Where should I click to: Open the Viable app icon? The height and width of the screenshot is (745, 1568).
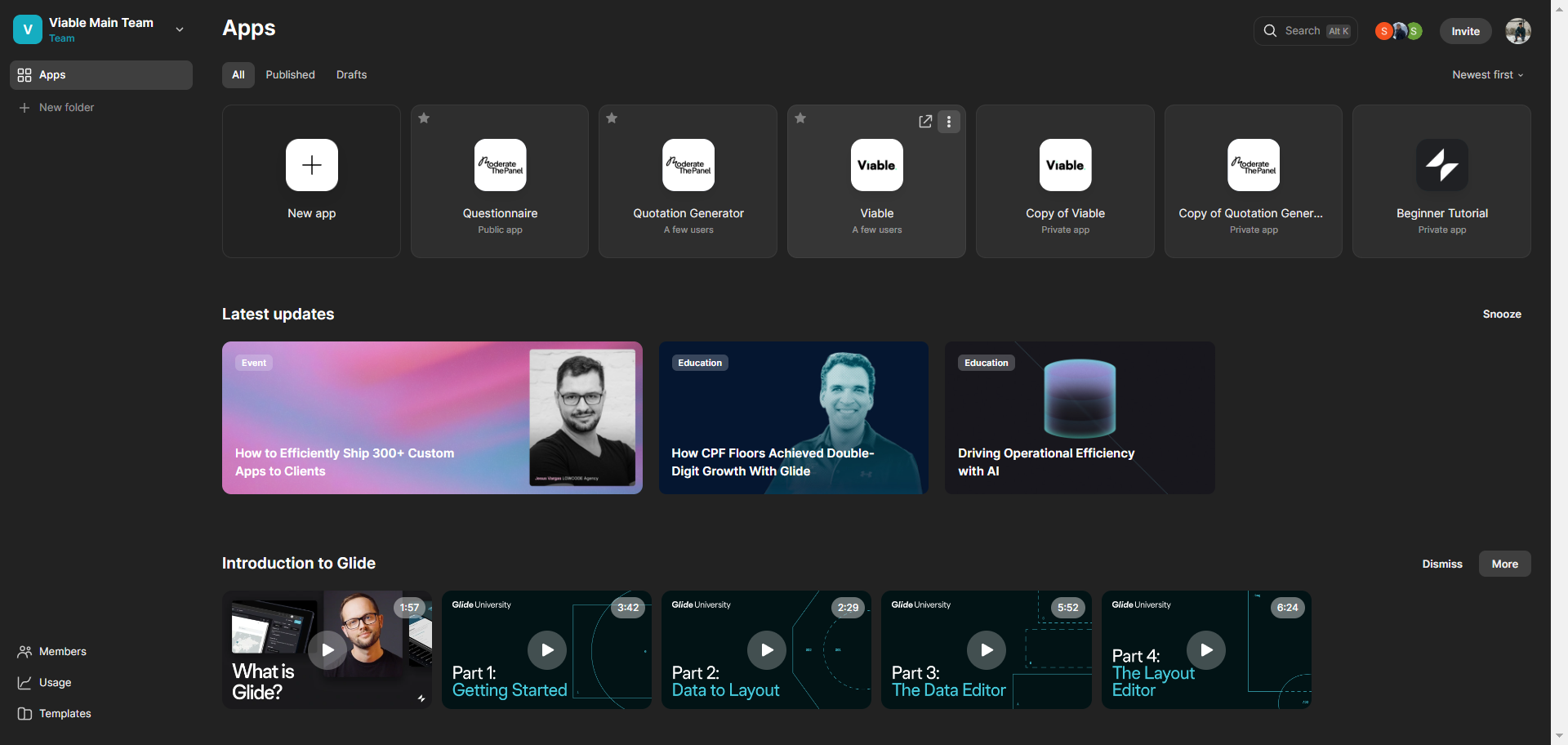click(x=877, y=165)
